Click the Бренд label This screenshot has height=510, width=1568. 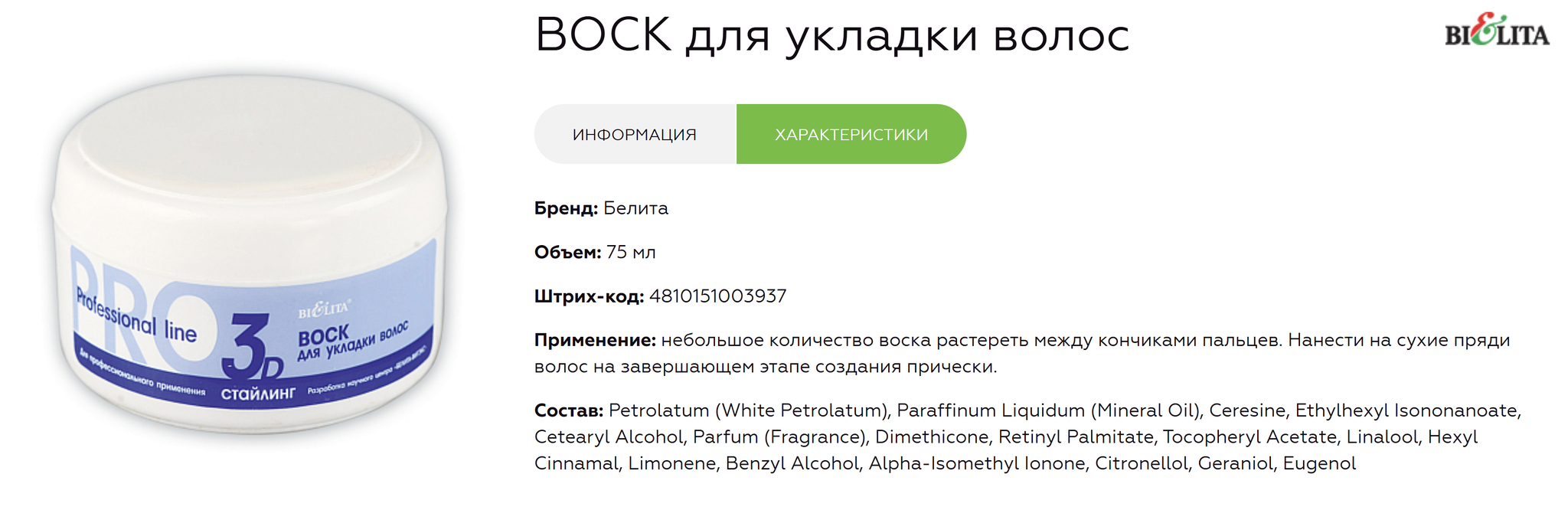[566, 208]
